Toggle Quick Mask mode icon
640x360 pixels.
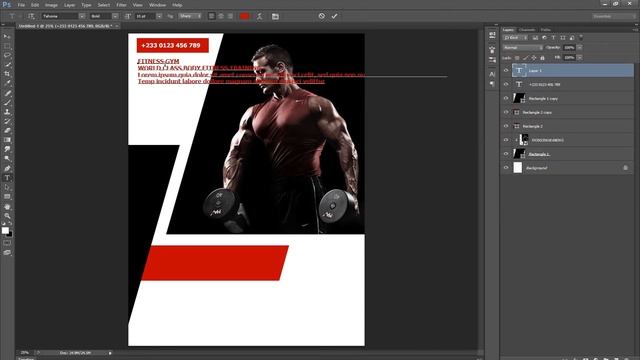7,243
